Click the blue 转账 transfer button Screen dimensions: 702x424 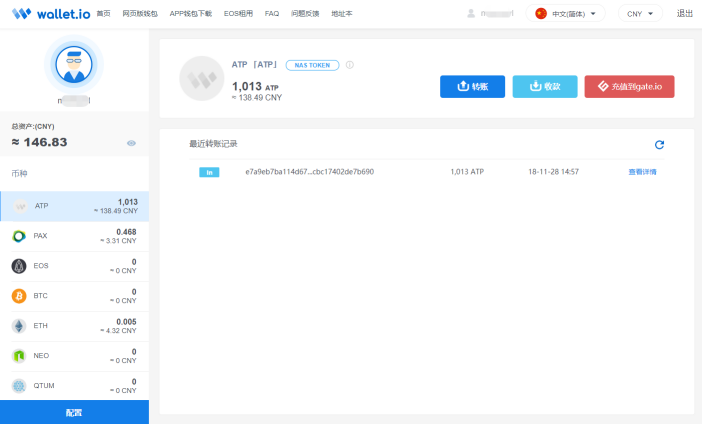(472, 87)
